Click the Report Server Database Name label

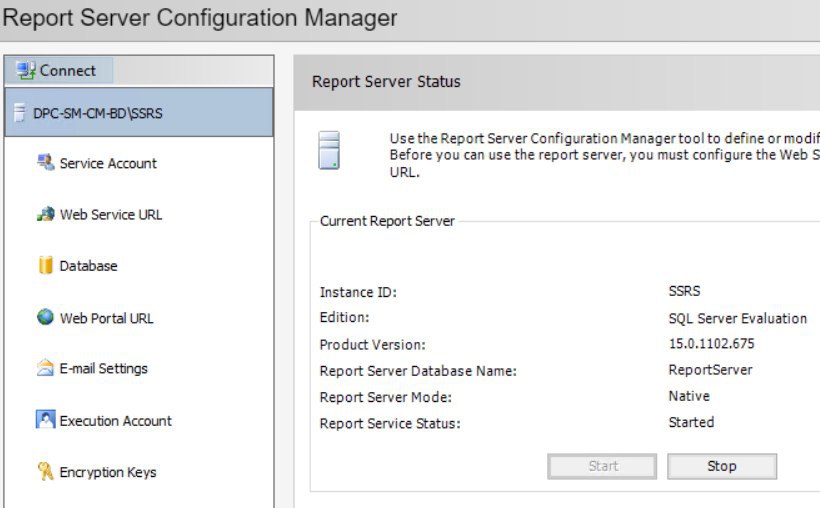[x=418, y=371]
